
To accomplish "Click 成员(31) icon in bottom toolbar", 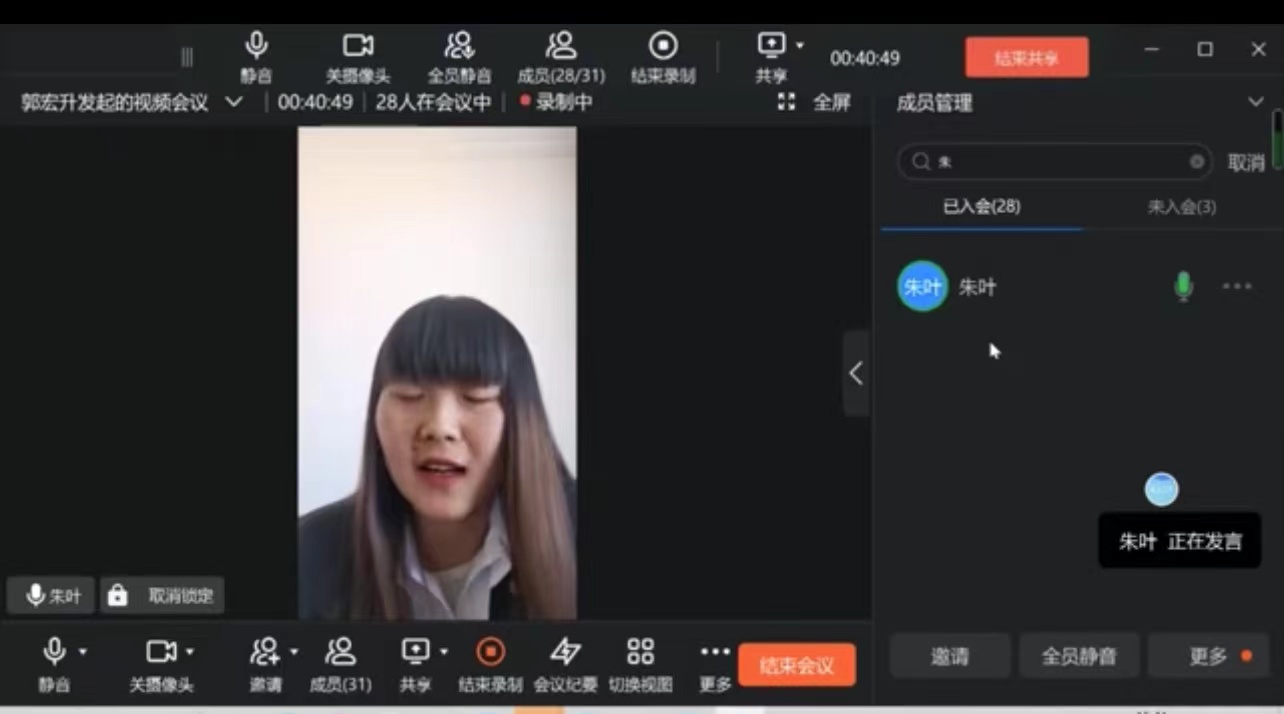I will tap(340, 653).
